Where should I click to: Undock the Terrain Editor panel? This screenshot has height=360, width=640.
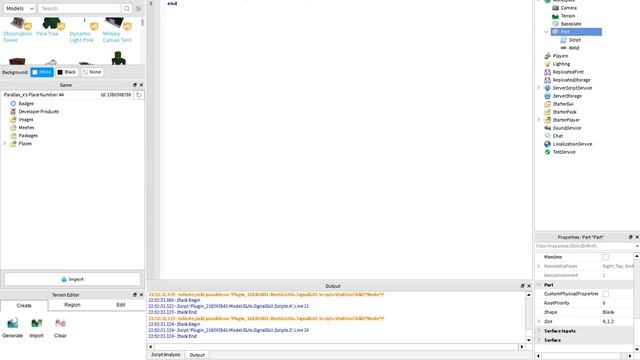(x=135, y=295)
